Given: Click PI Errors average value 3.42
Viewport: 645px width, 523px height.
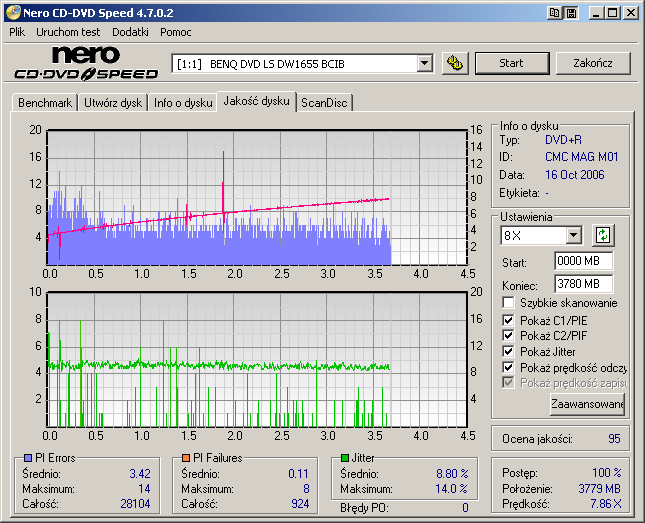Looking at the screenshot, I should 140,474.
